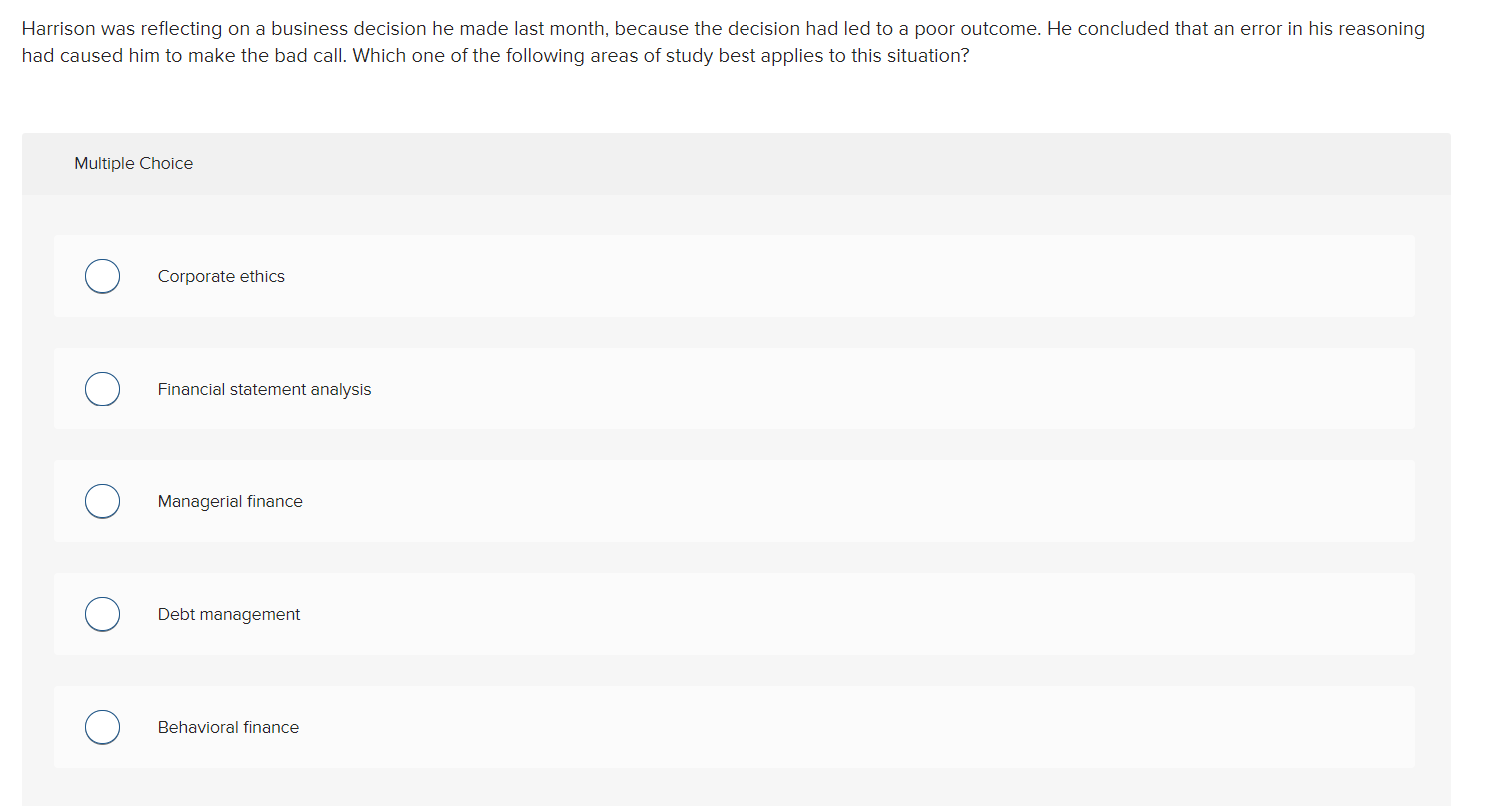1494x812 pixels.
Task: Click the Behavioral finance answer text
Action: 228,727
